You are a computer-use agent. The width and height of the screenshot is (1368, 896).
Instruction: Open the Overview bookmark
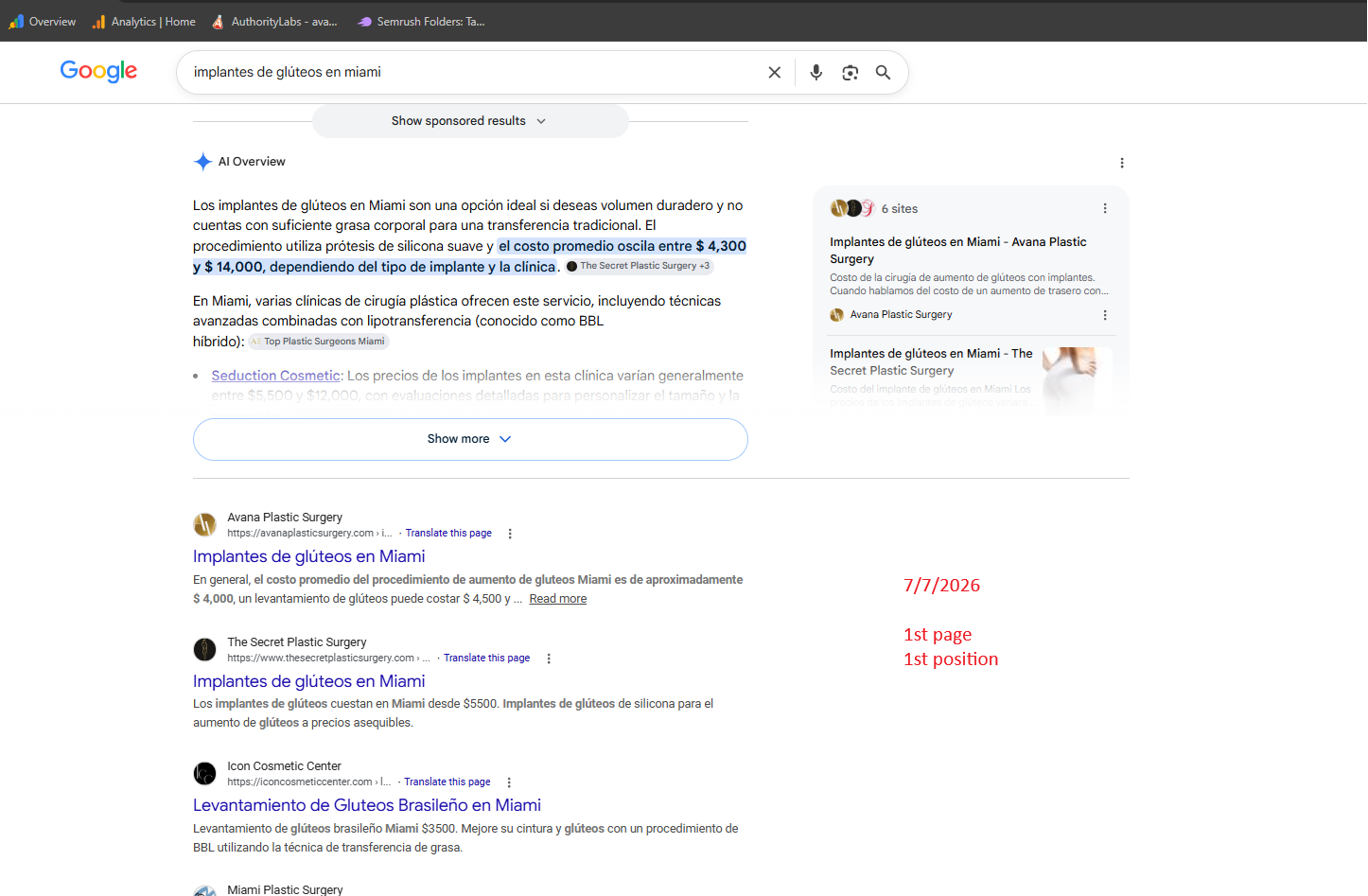pos(43,22)
